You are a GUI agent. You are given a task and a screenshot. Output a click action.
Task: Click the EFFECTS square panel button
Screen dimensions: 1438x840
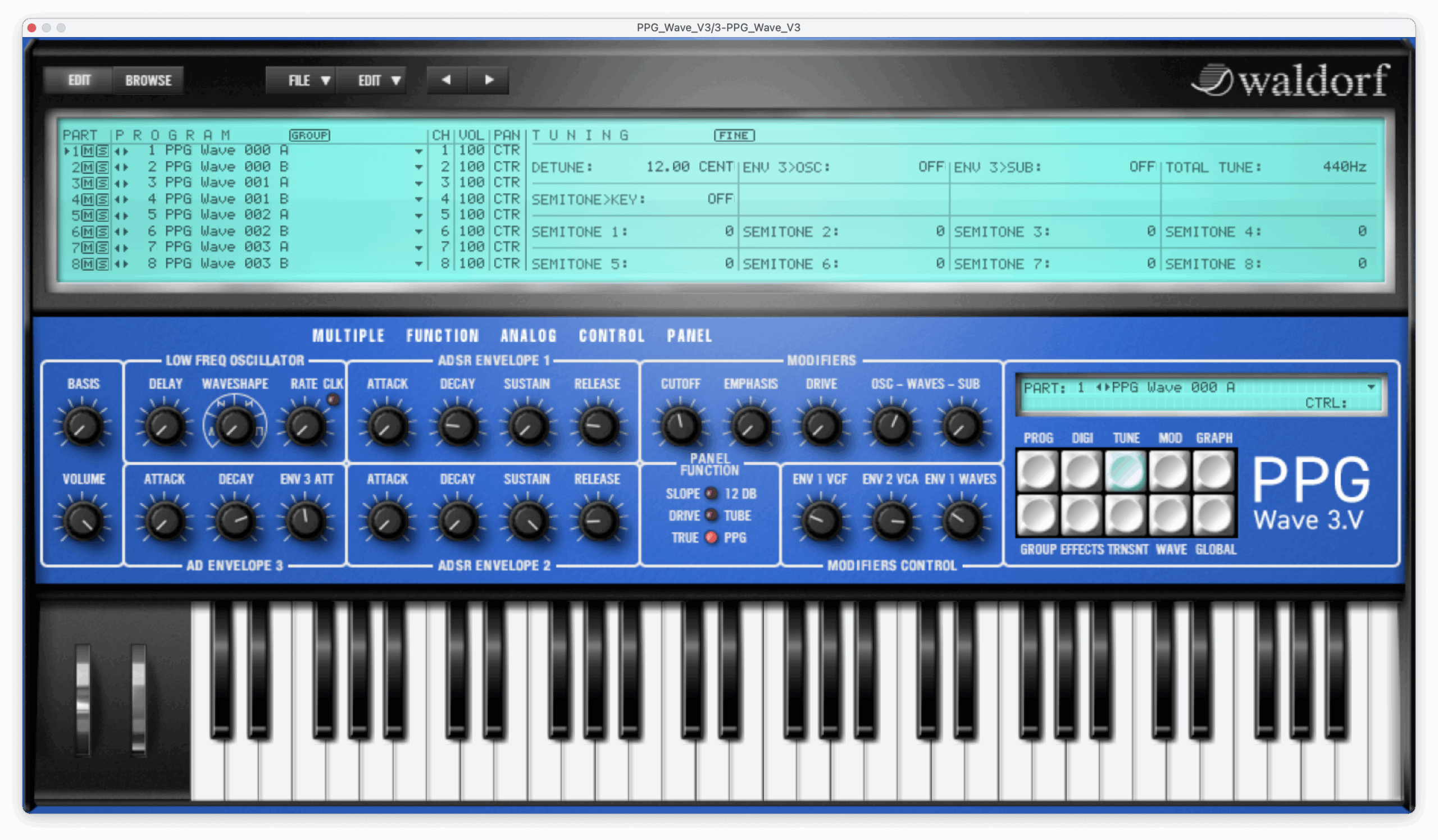click(x=1081, y=514)
